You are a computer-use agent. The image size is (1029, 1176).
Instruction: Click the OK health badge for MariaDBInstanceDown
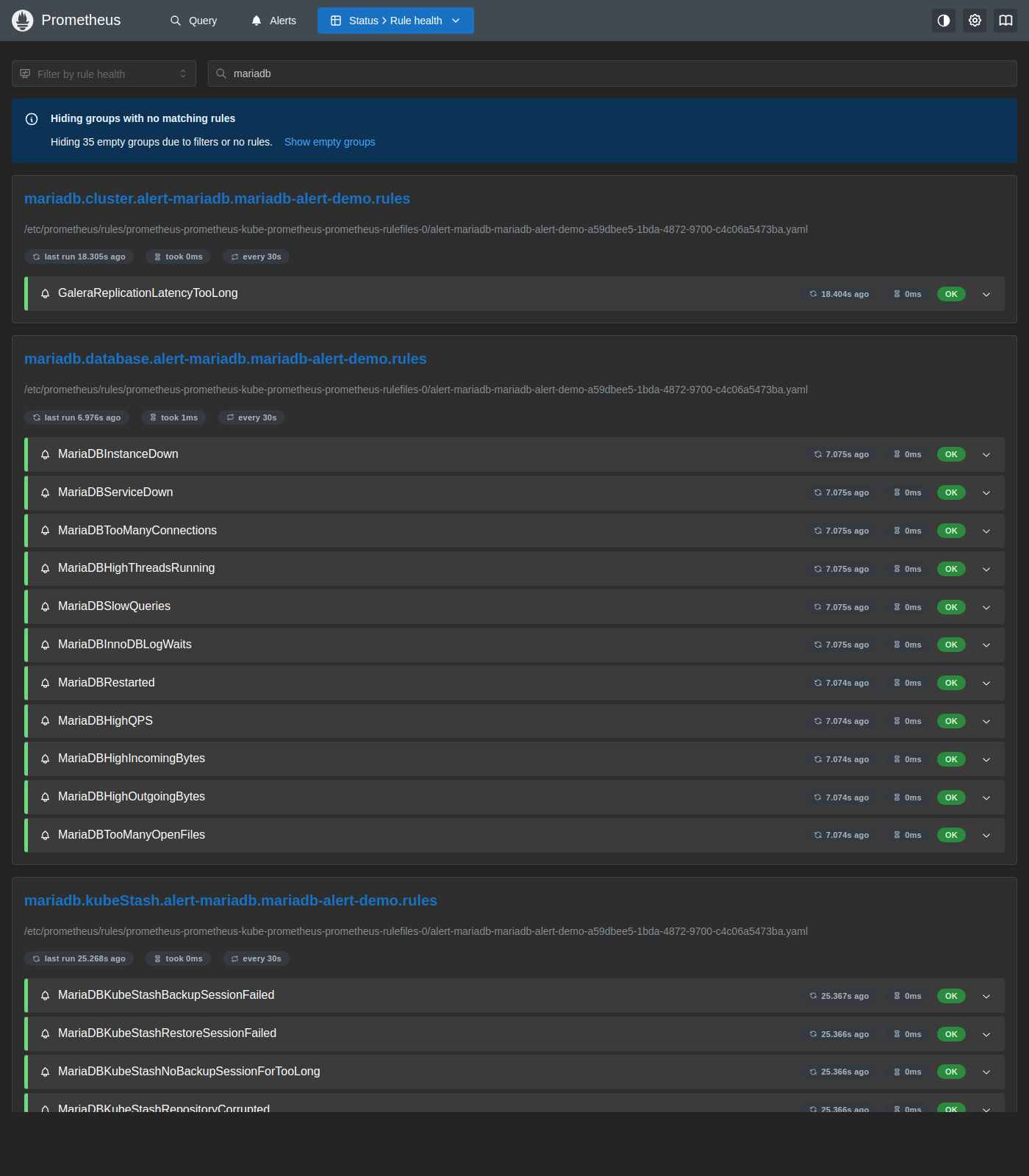pyautogui.click(x=951, y=454)
